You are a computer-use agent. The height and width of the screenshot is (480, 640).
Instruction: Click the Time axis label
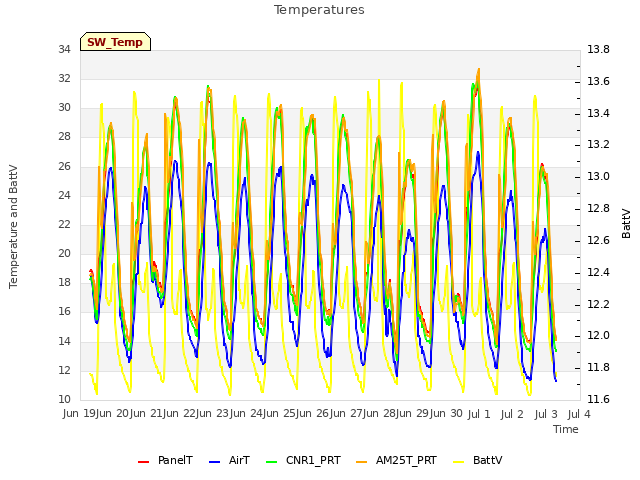566,429
